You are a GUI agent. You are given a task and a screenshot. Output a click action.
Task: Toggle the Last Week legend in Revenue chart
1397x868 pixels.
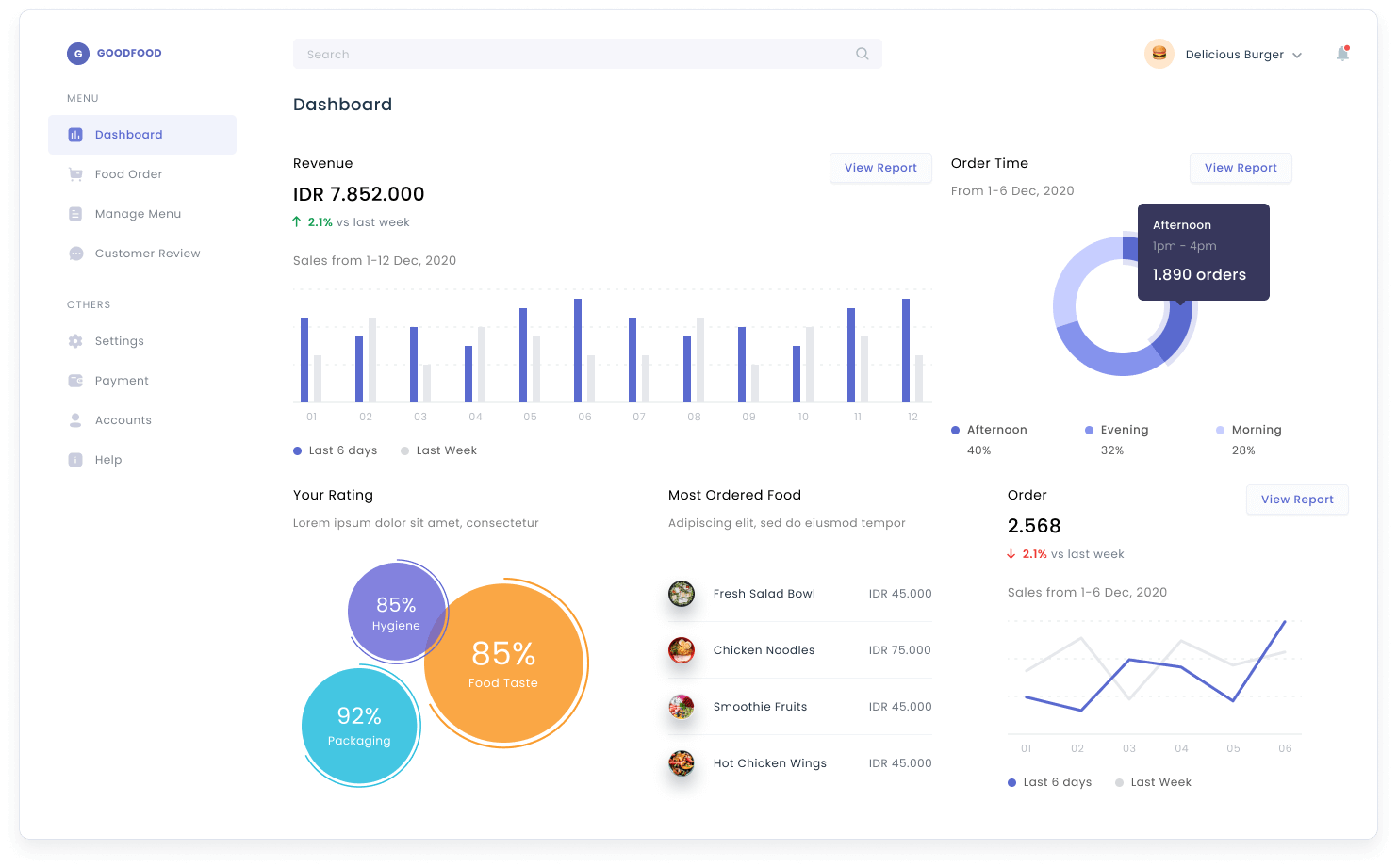pos(438,450)
